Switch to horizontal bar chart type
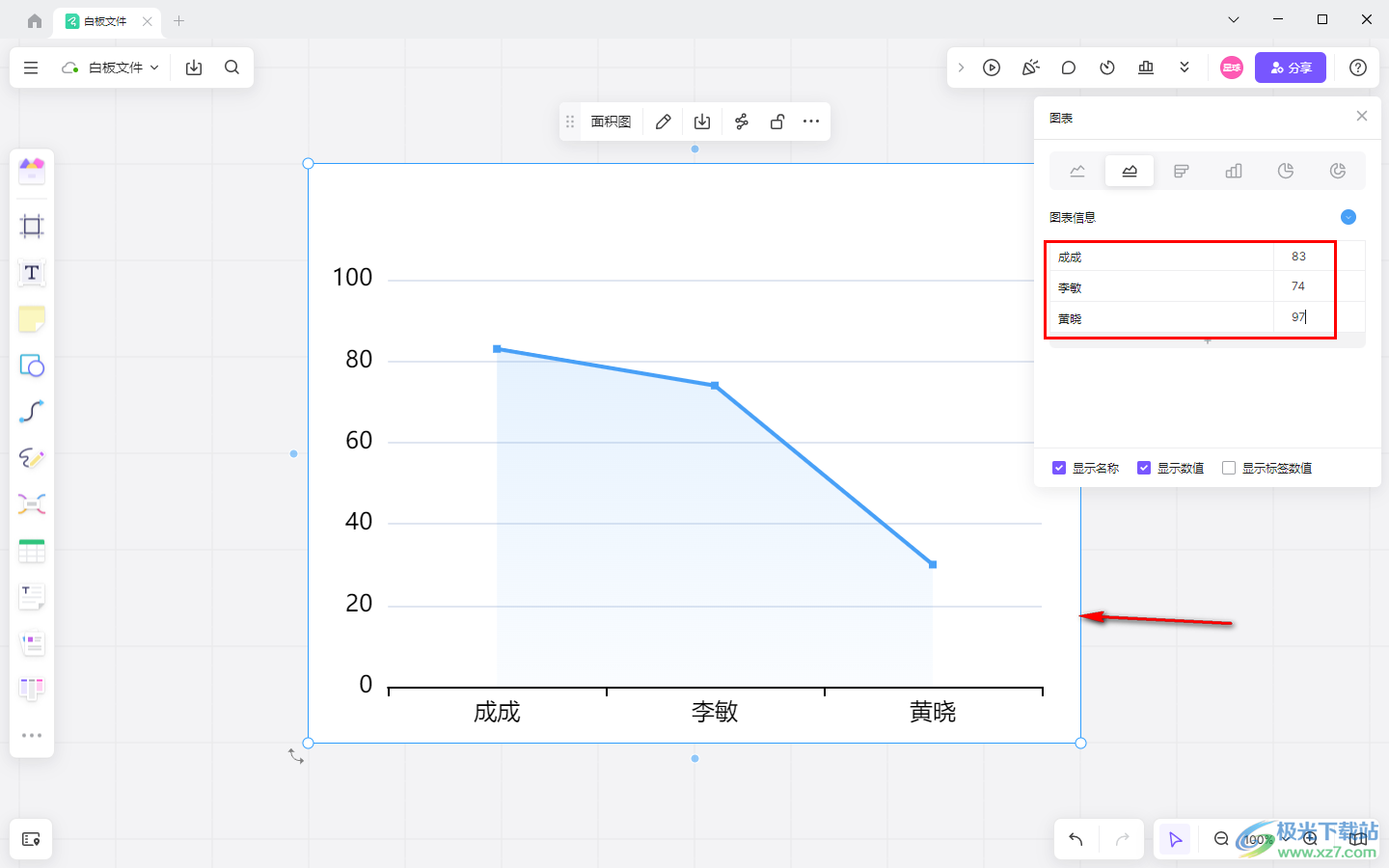 1182,171
